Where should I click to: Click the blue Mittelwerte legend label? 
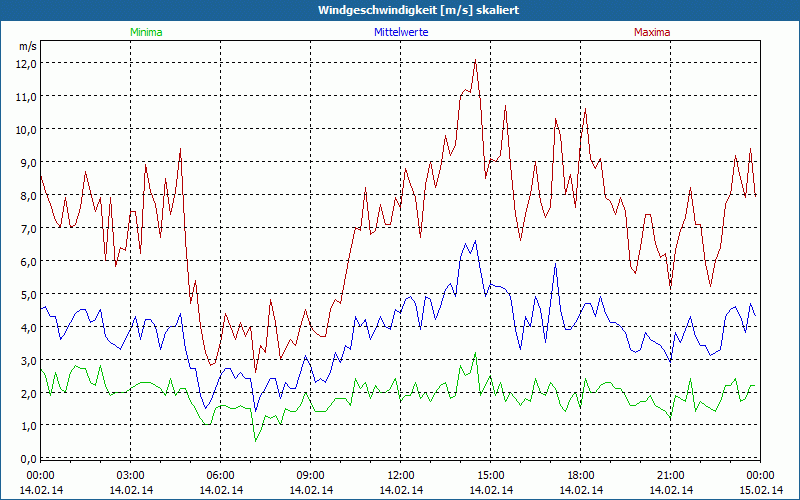click(400, 32)
